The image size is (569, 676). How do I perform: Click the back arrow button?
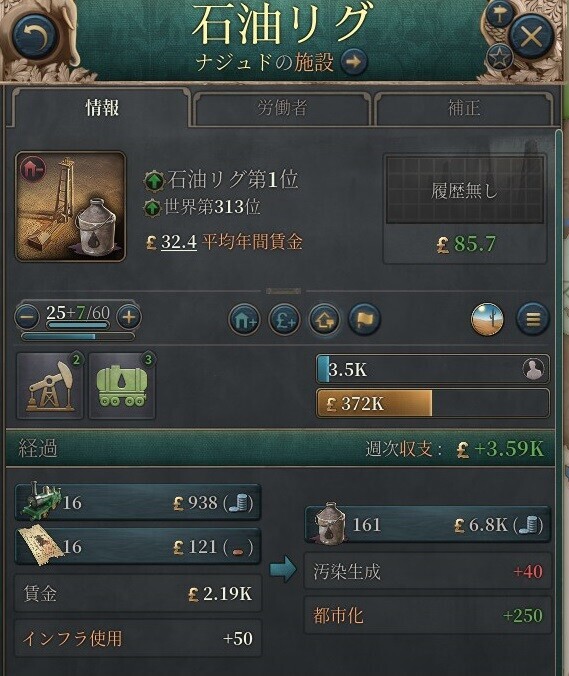(x=35, y=37)
